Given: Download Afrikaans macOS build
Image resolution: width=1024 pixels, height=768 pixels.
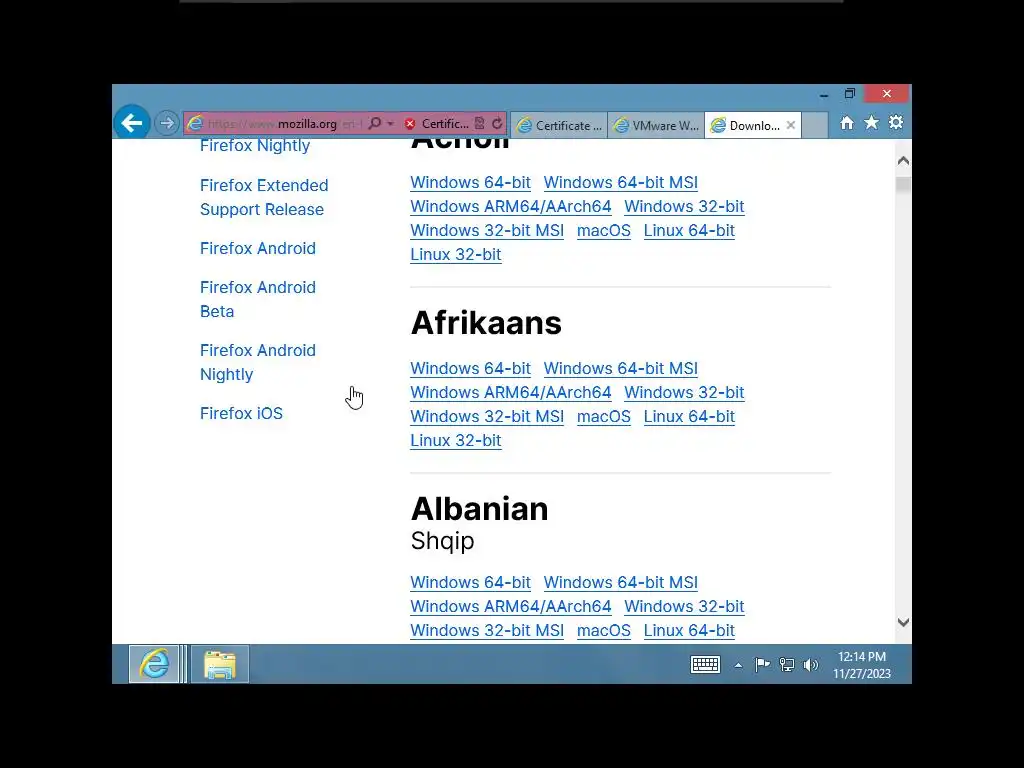Looking at the screenshot, I should pyautogui.click(x=603, y=417).
